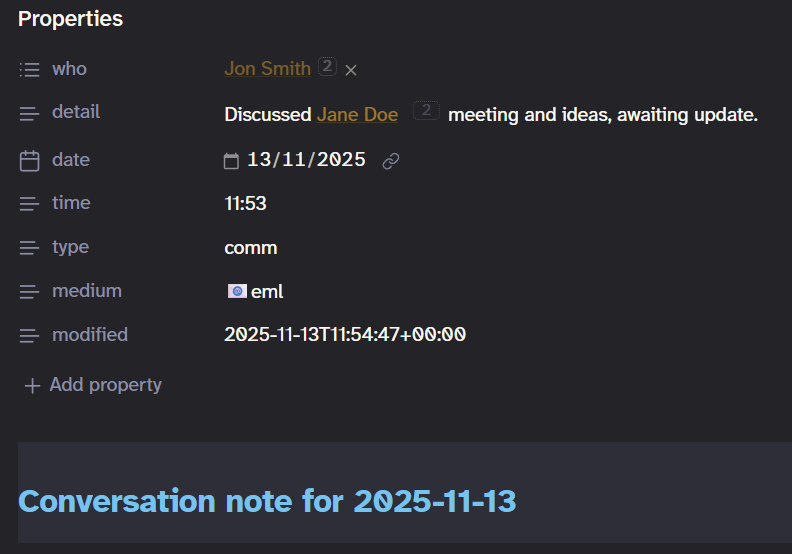
Task: Click the modified timestamp value
Action: [344, 335]
